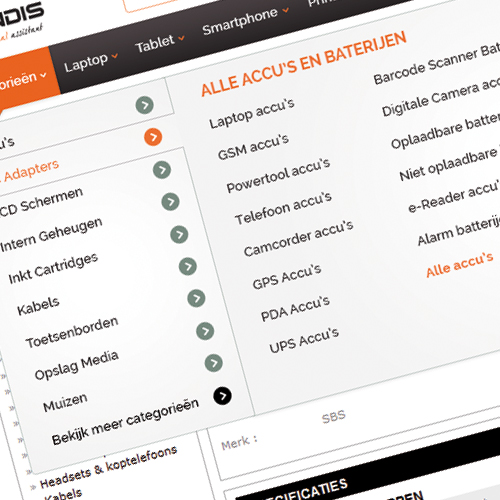The width and height of the screenshot is (500, 500).
Task: Click arrow icon beside CD Schermen
Action: click(162, 170)
